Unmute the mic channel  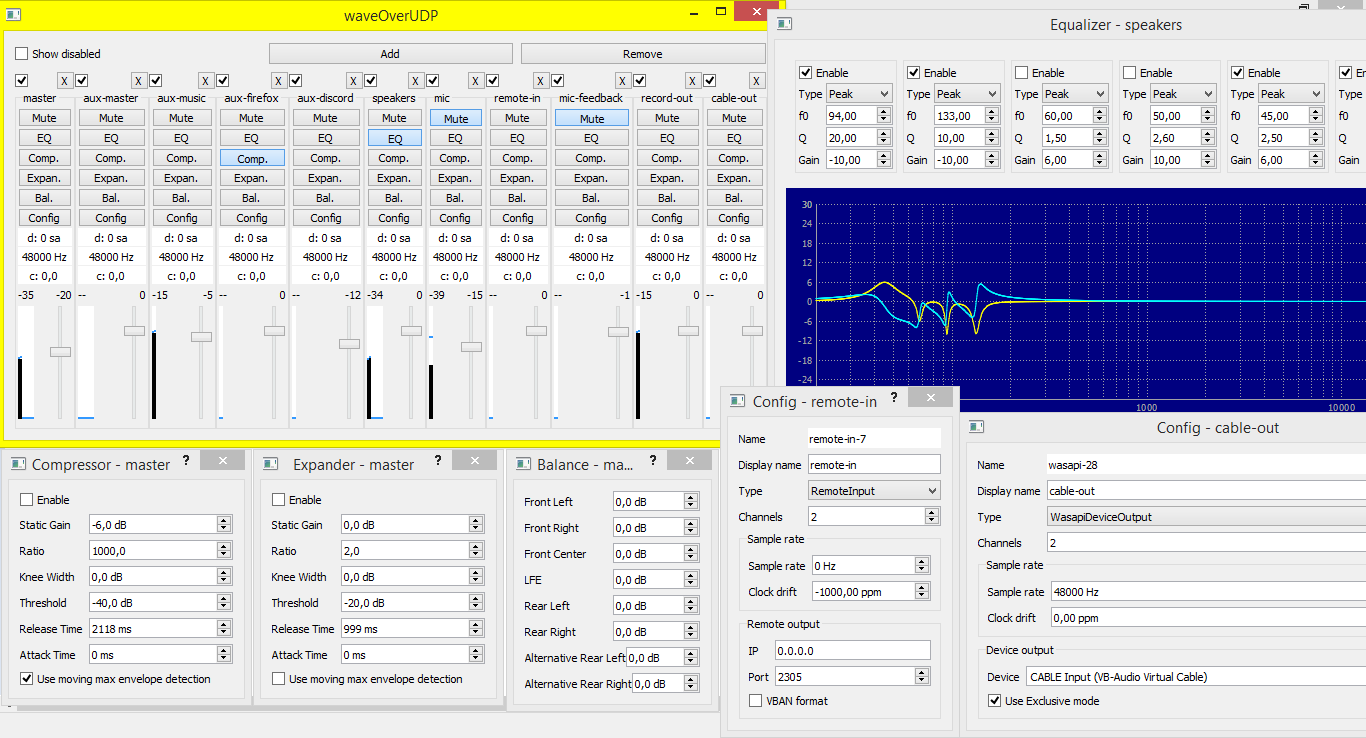(456, 118)
